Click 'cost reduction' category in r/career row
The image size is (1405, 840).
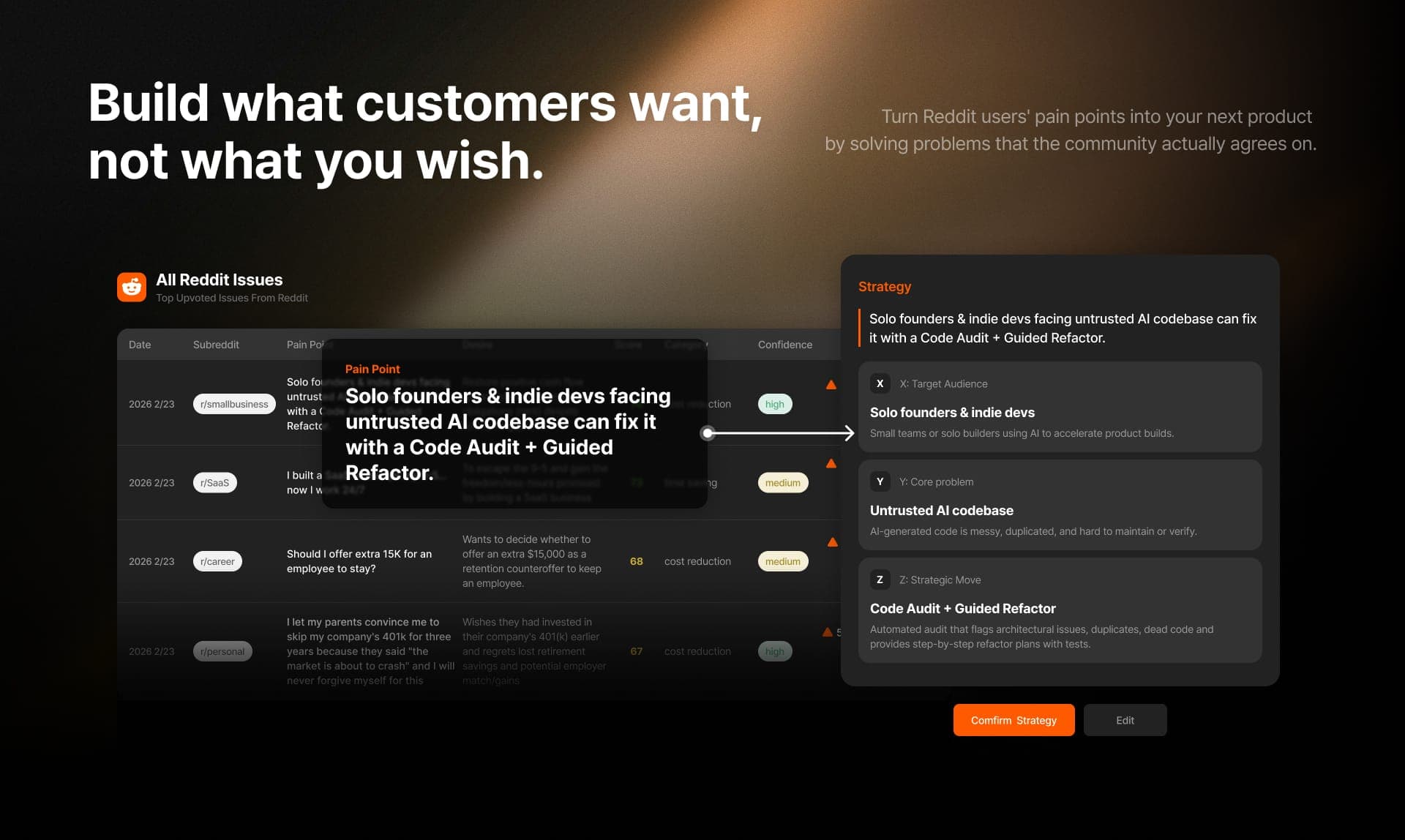point(697,561)
